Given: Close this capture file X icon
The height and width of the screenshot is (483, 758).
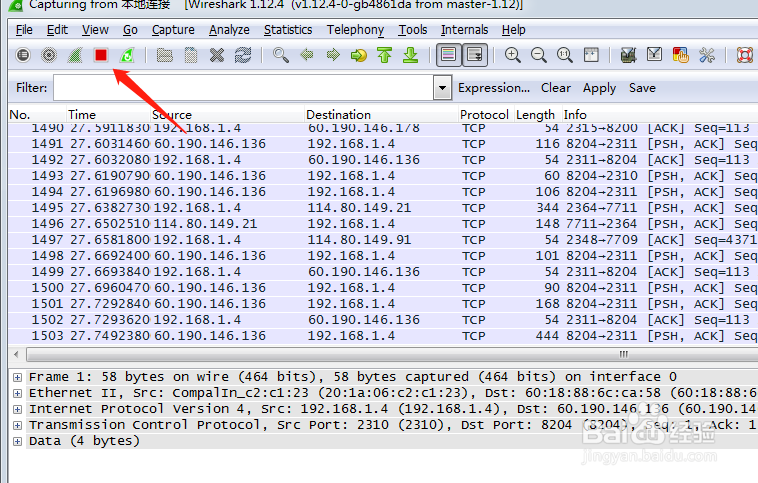Looking at the screenshot, I should (x=217, y=55).
